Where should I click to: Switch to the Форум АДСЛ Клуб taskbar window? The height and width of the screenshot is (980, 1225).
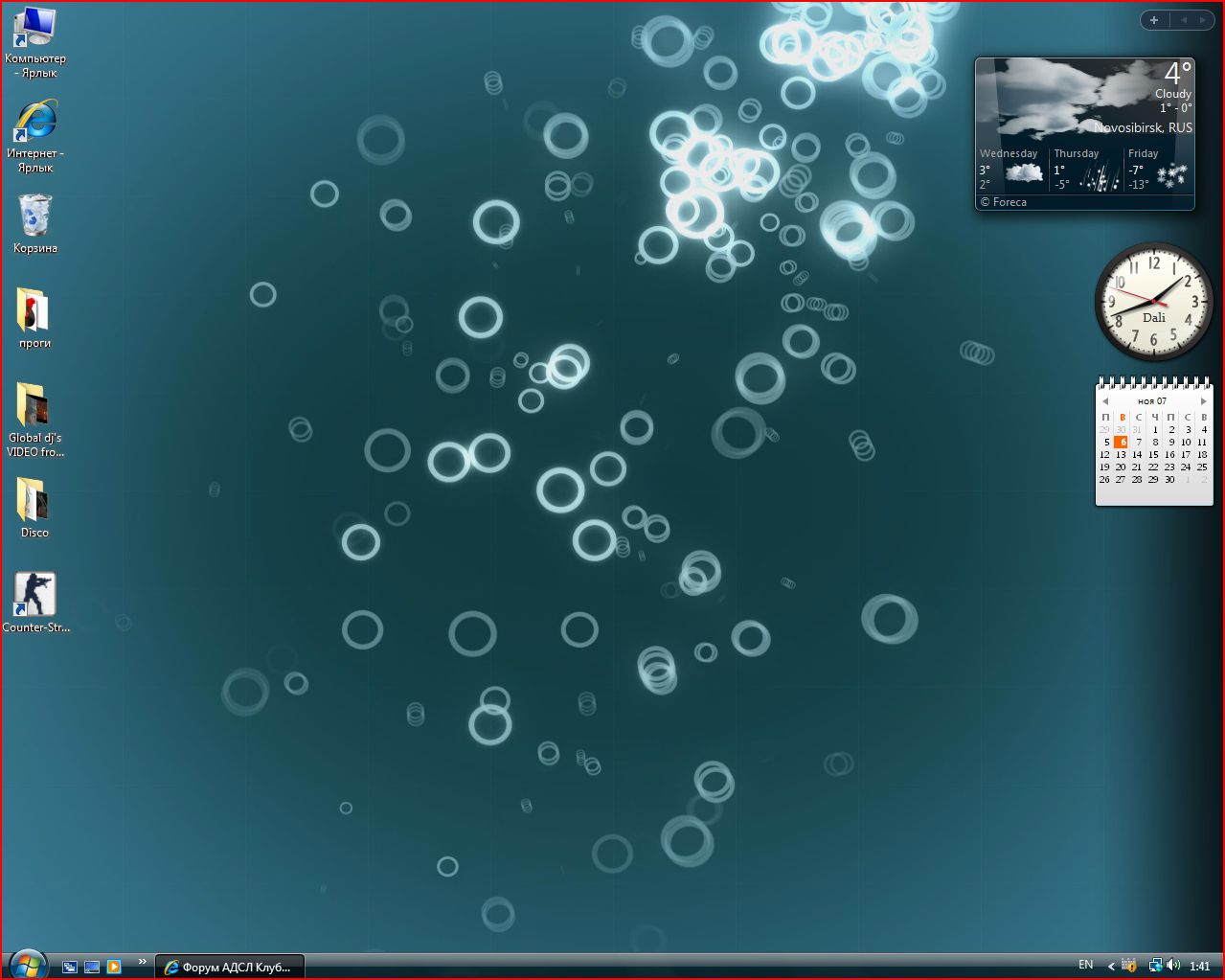tap(230, 967)
